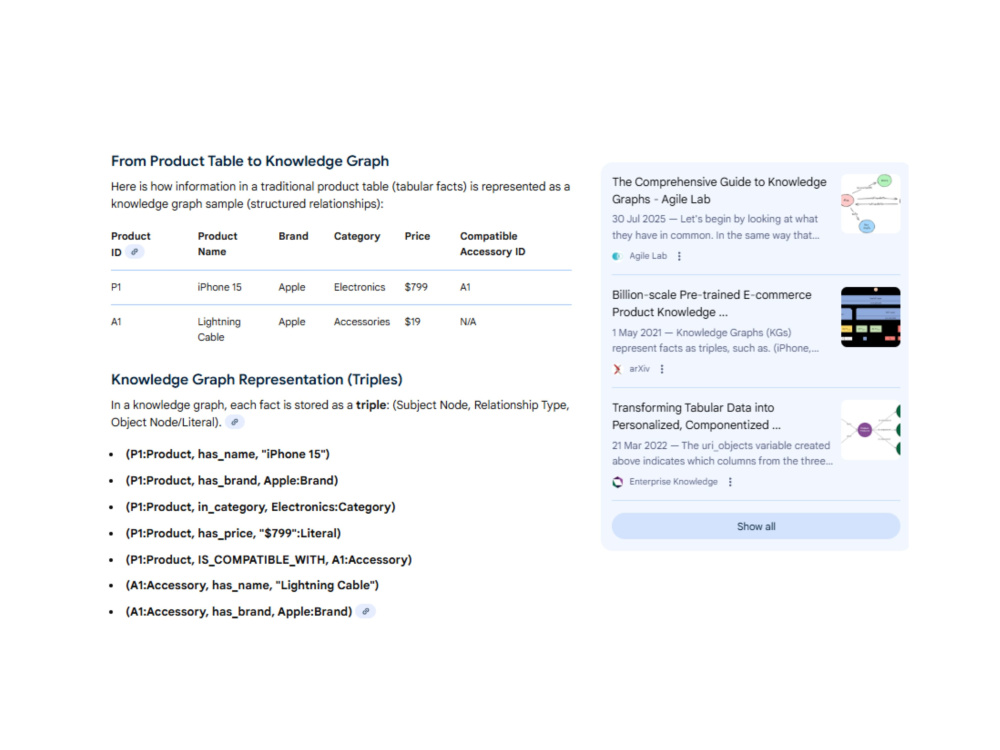This screenshot has height=750, width=1000.
Task: Click the 30 Jul 2025 snippet text
Action: pyautogui.click(x=715, y=227)
